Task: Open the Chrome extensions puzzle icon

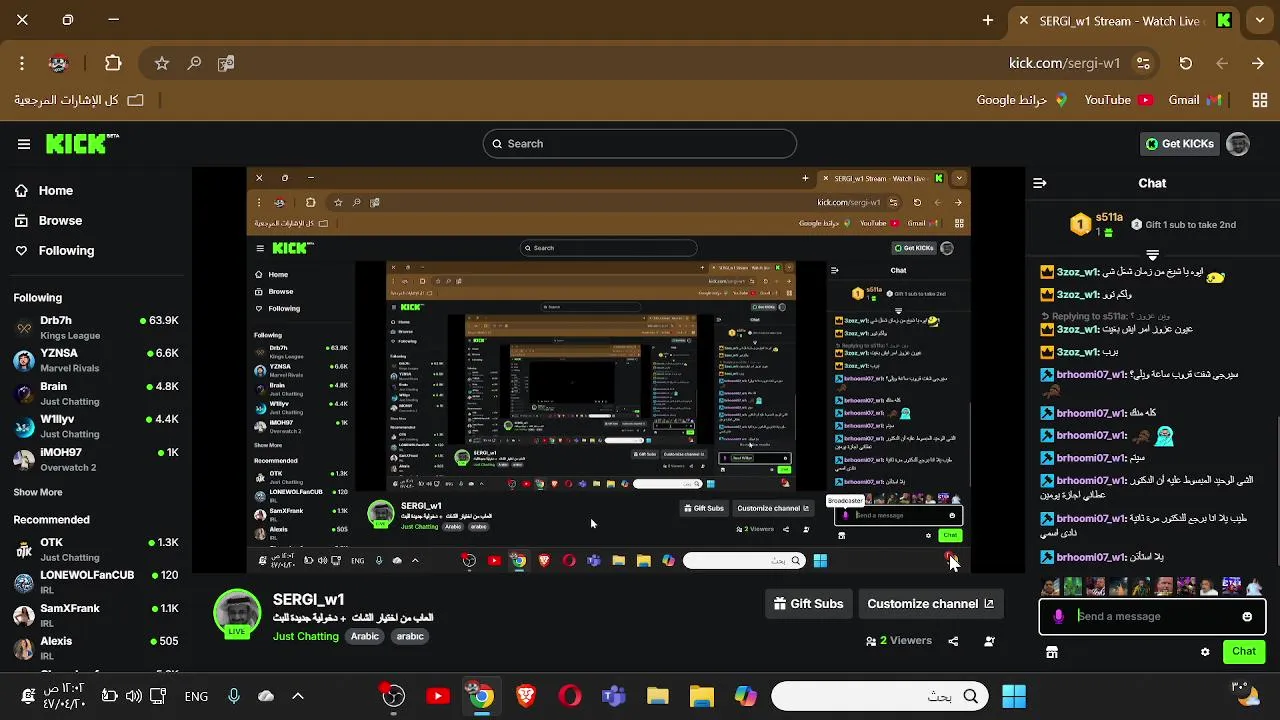Action: coord(113,63)
